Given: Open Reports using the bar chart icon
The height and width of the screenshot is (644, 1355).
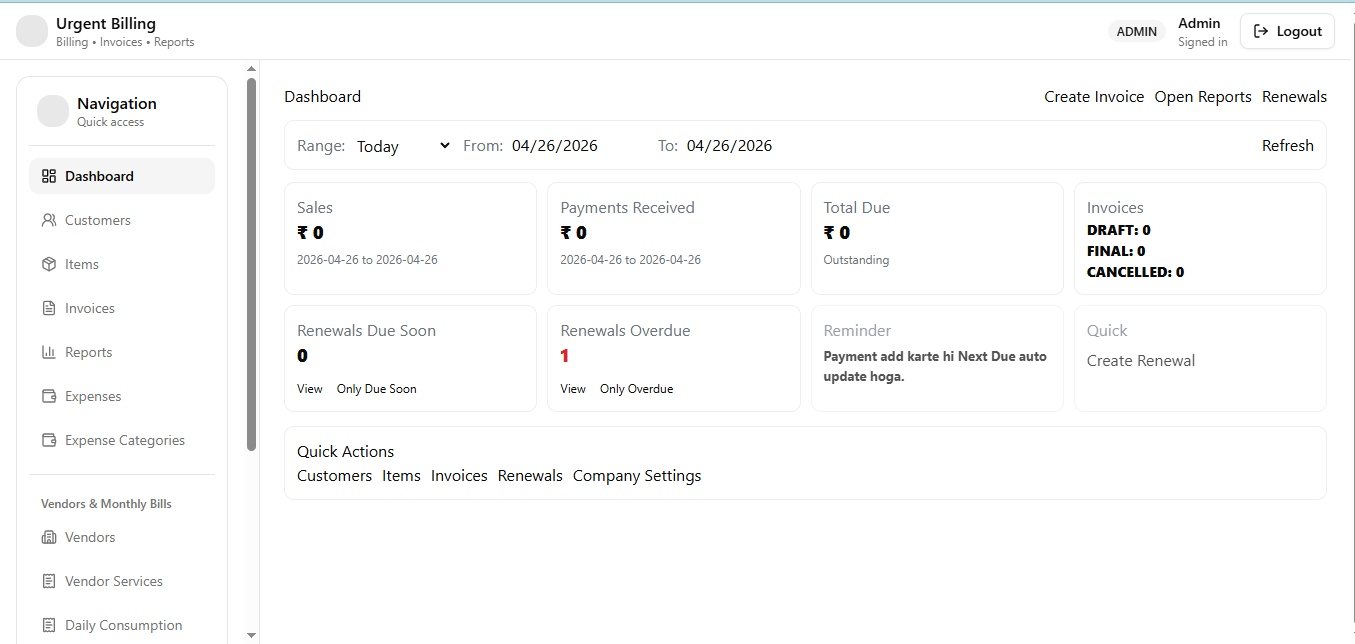Looking at the screenshot, I should (48, 352).
